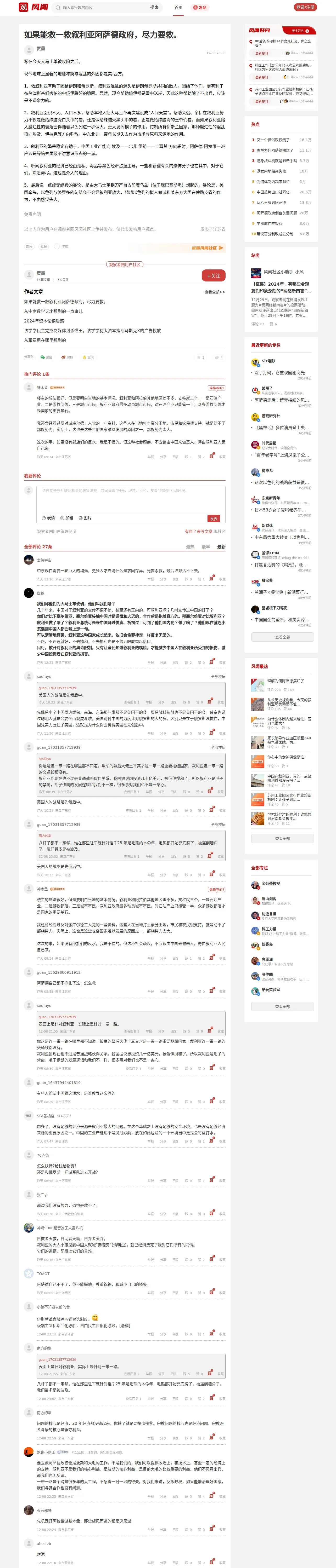Open hot topic 建议百分制改成五分制
Viewport: 336px width, 1568px height.
(x=275, y=234)
